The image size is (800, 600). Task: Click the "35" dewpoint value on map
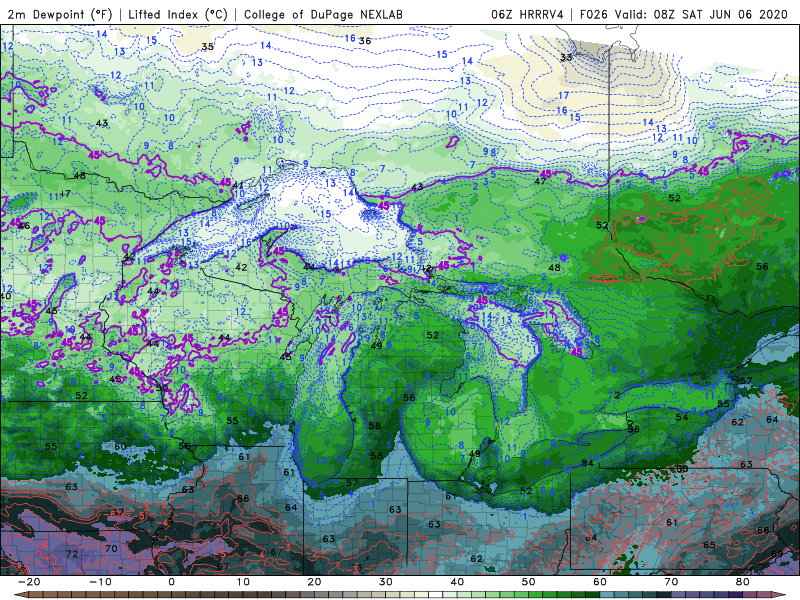(207, 47)
